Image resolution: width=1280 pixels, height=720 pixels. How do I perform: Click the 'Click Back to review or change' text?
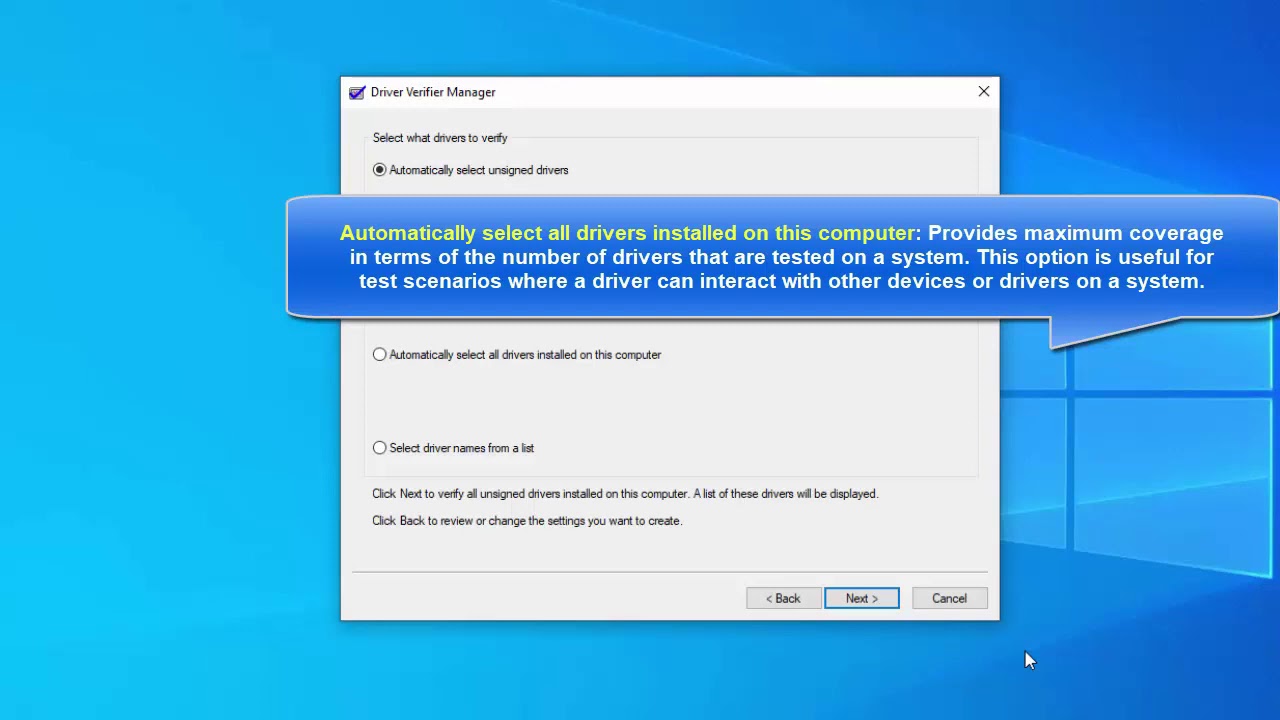[x=527, y=521]
